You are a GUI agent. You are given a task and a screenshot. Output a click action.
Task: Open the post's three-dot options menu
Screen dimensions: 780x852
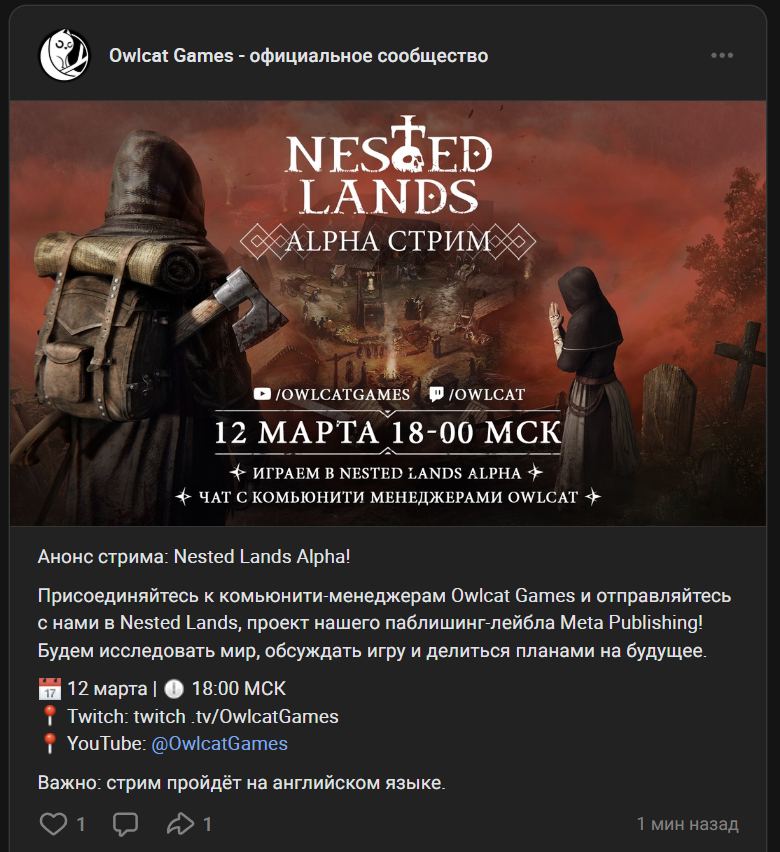(x=722, y=55)
